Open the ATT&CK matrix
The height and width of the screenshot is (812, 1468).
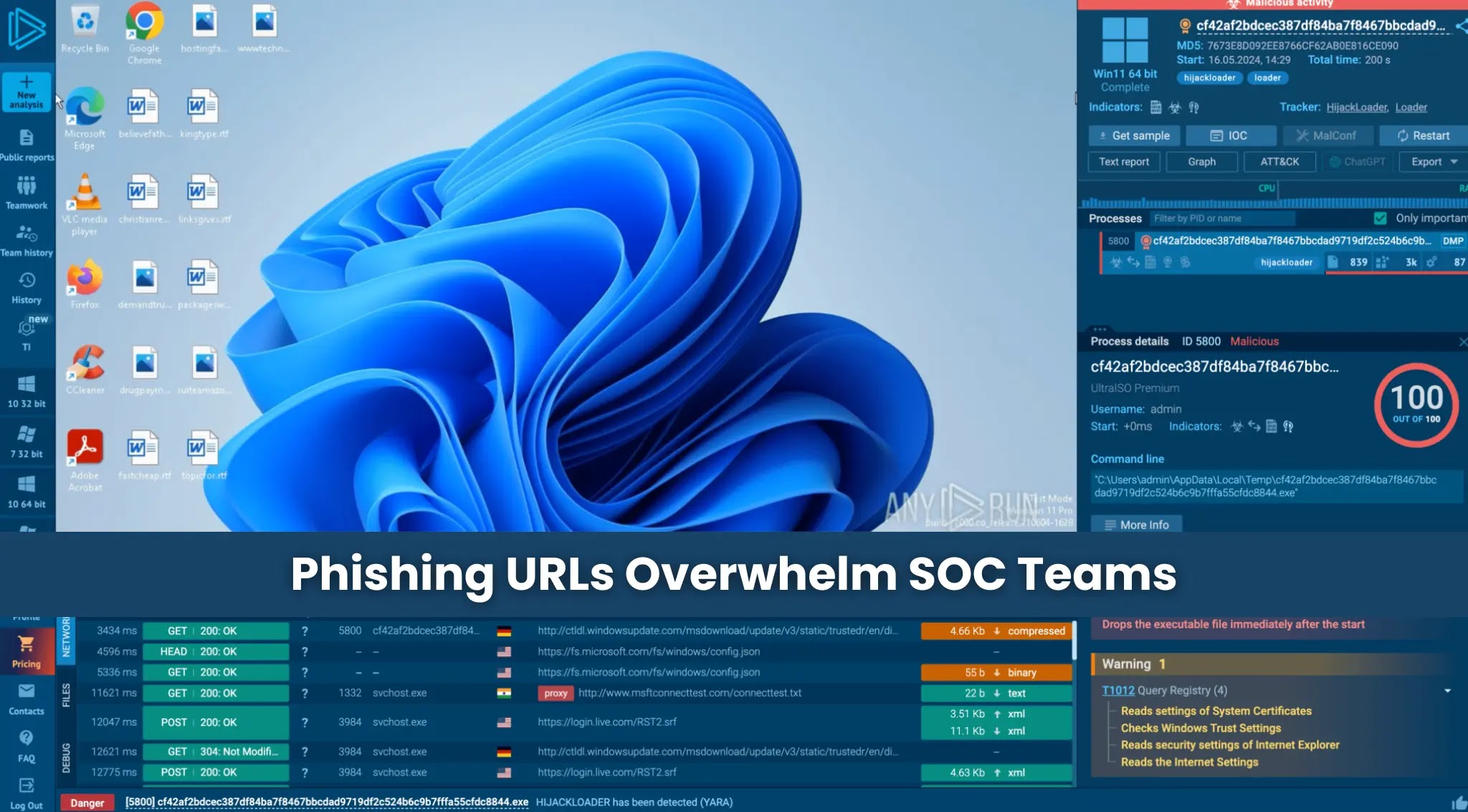coord(1279,162)
